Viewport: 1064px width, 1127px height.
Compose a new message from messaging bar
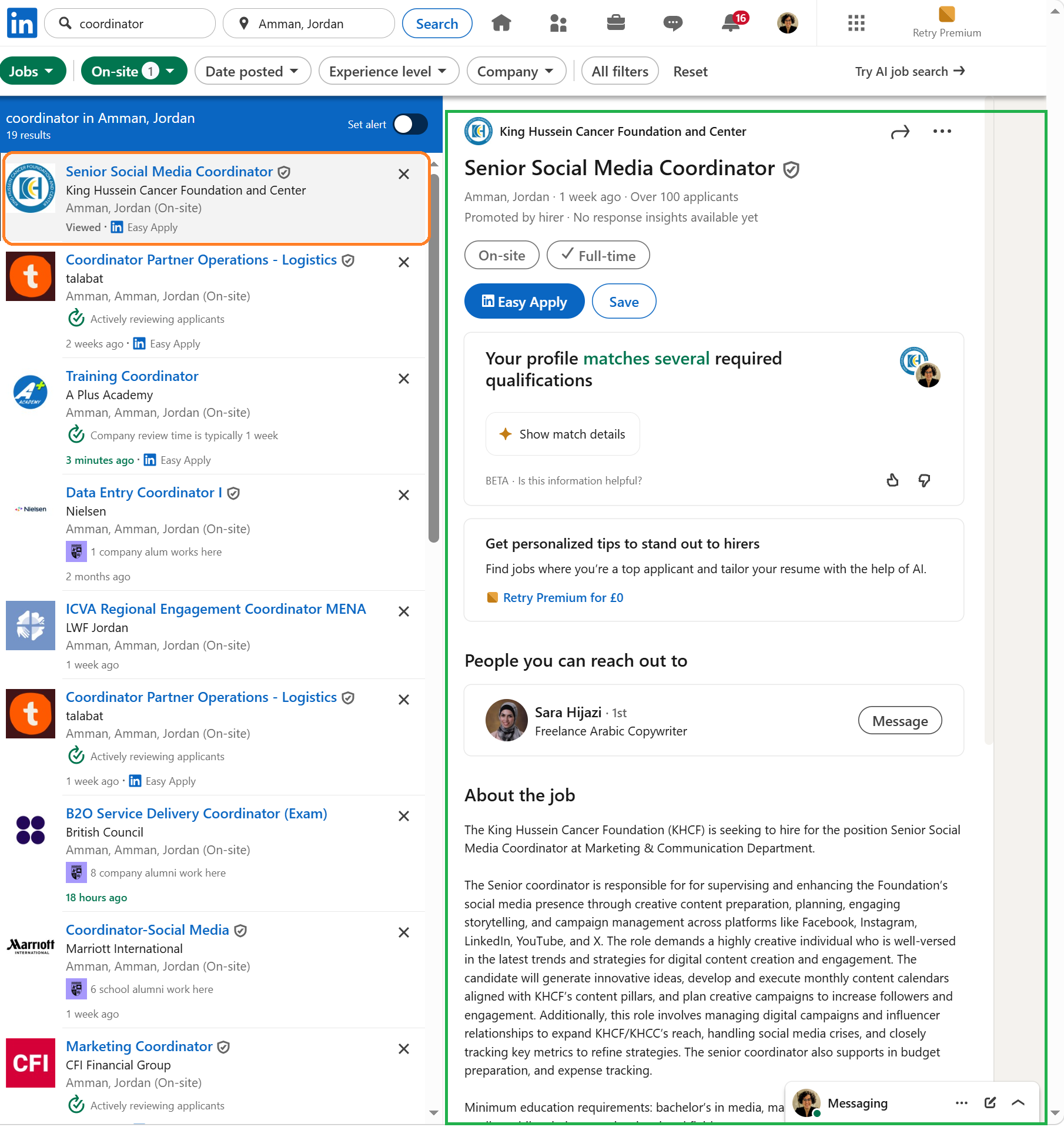tap(990, 1103)
